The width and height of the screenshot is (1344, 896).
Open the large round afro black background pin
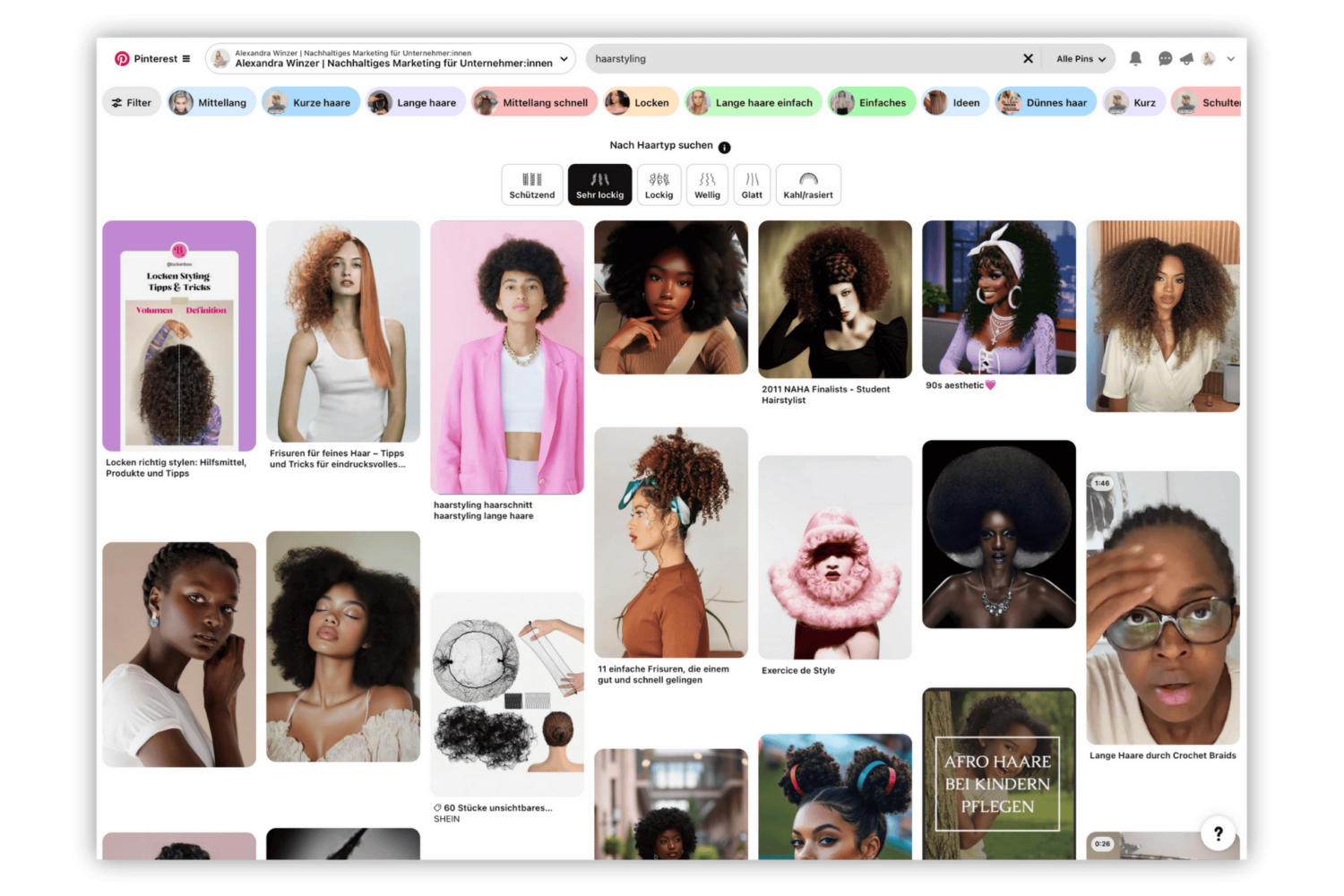999,534
